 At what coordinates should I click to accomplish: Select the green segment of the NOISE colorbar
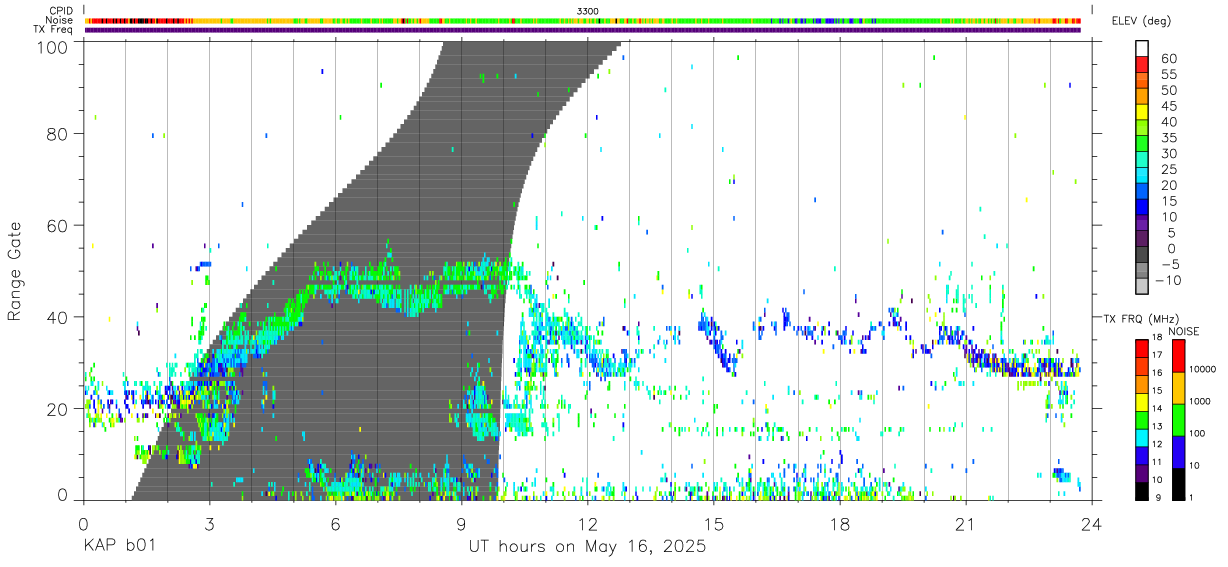[x=1178, y=420]
